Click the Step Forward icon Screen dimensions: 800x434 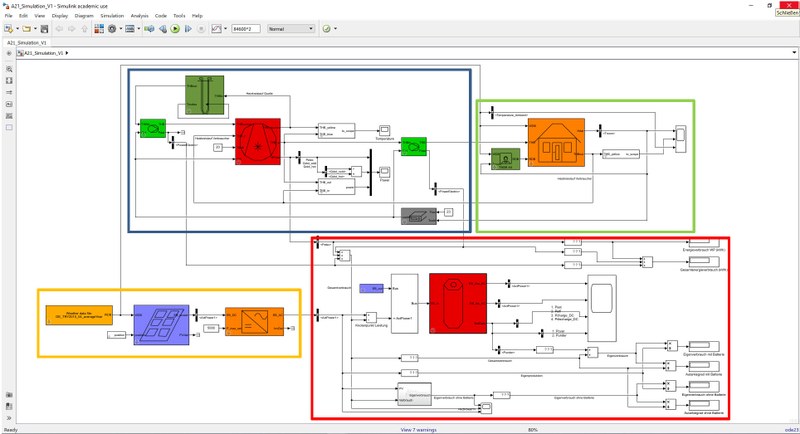pos(187,29)
